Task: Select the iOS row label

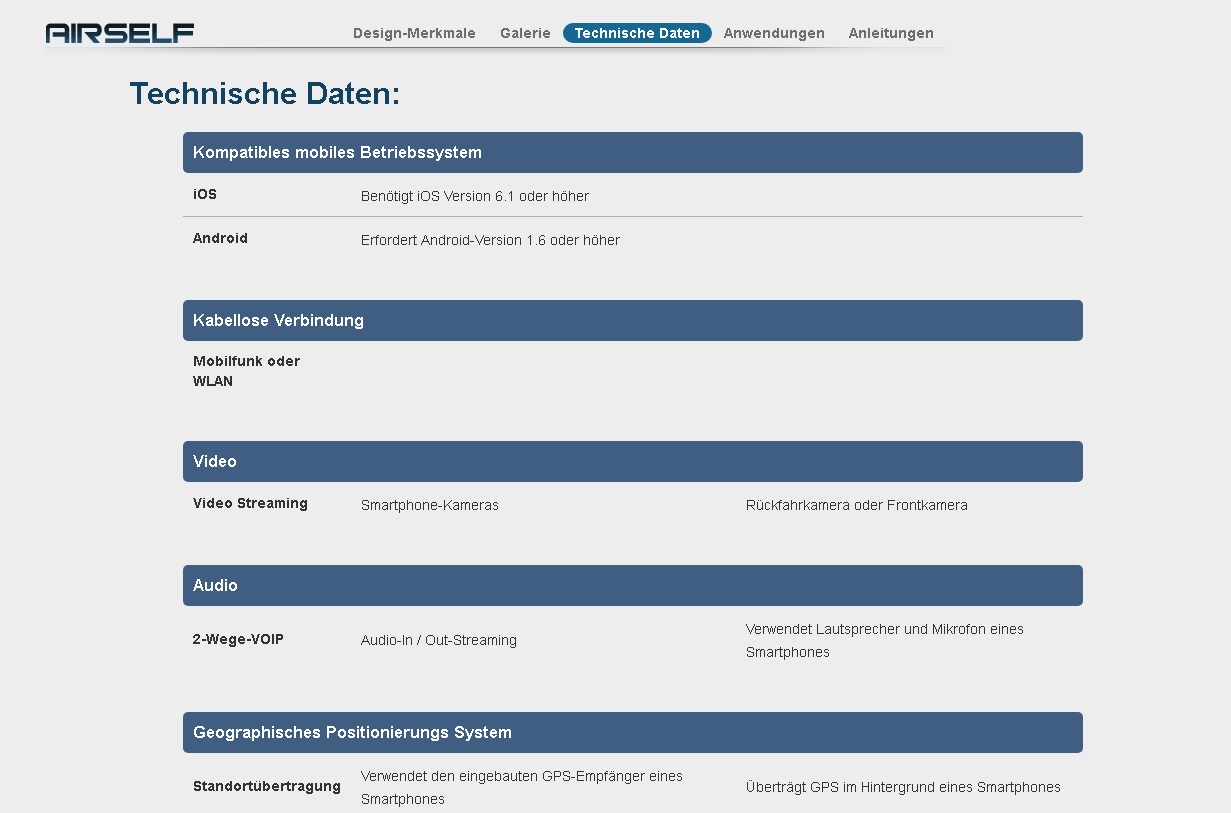Action: coord(205,195)
